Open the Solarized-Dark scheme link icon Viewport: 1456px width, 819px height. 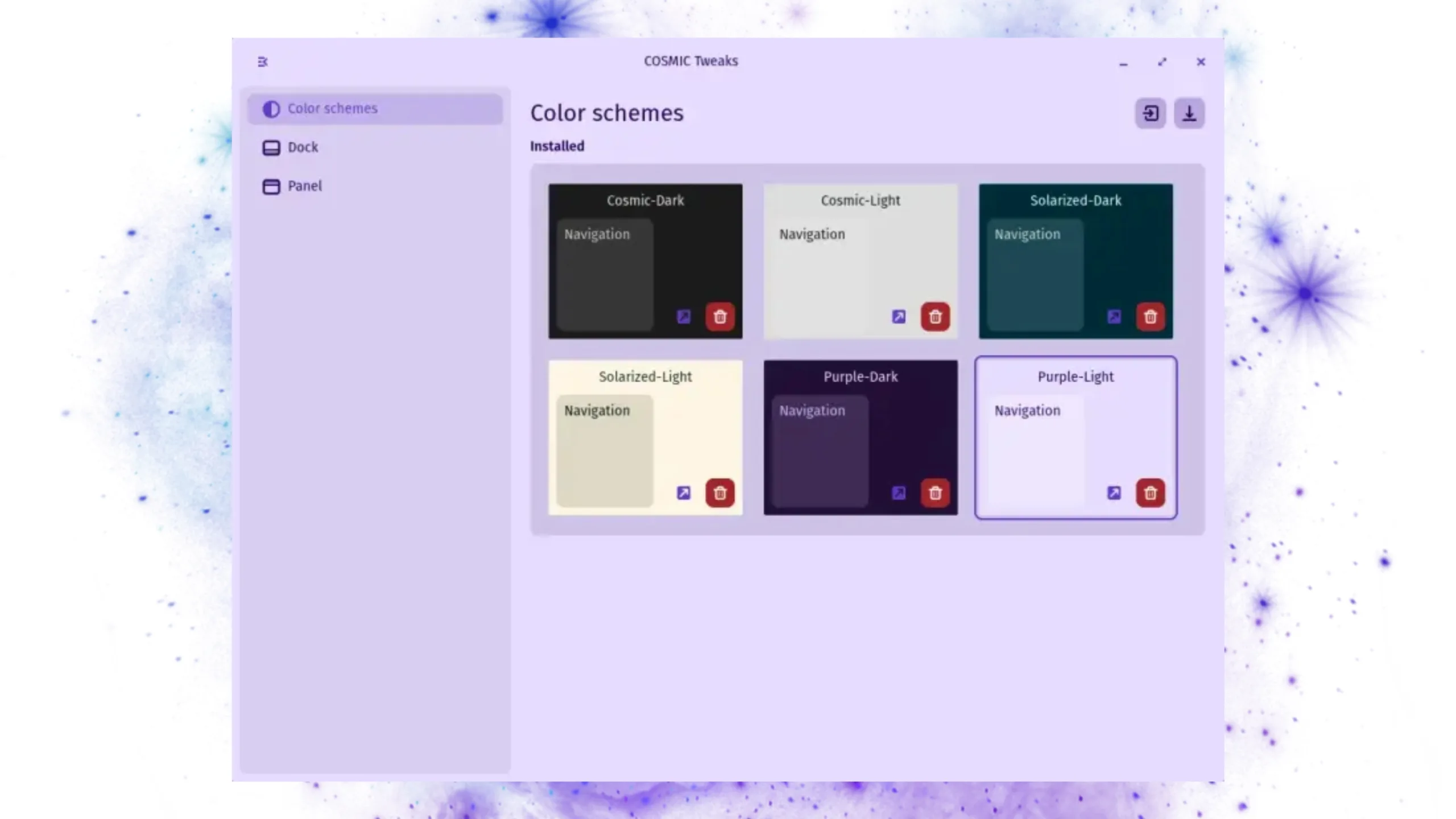coord(1114,317)
